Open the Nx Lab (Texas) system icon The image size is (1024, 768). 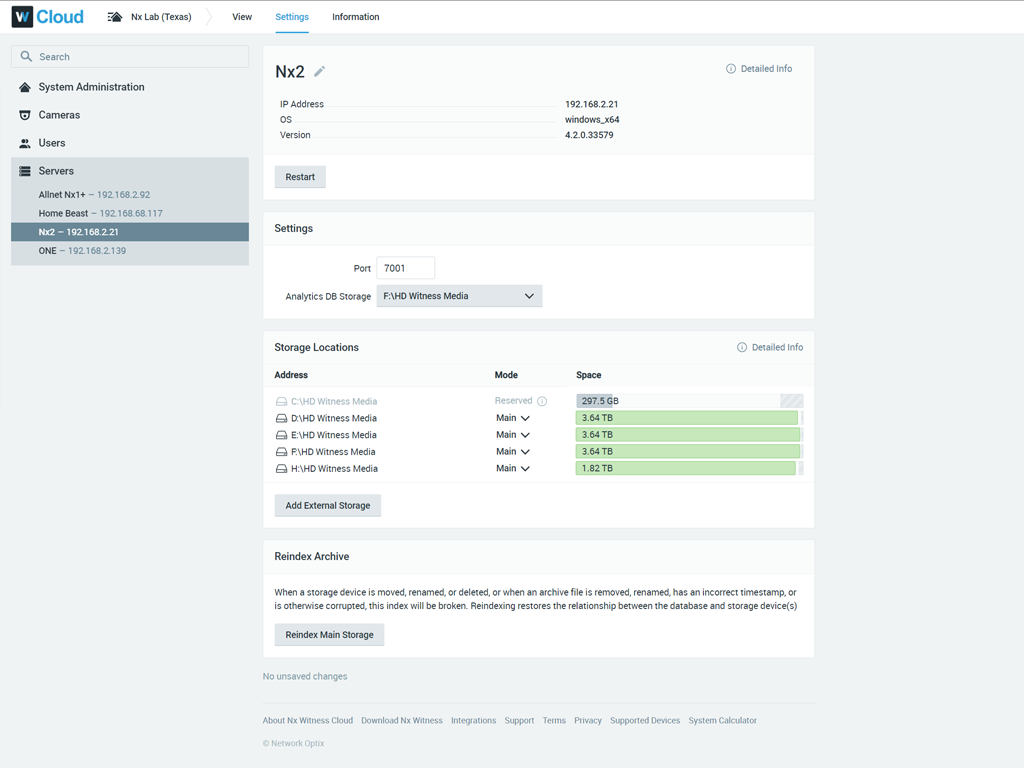114,17
